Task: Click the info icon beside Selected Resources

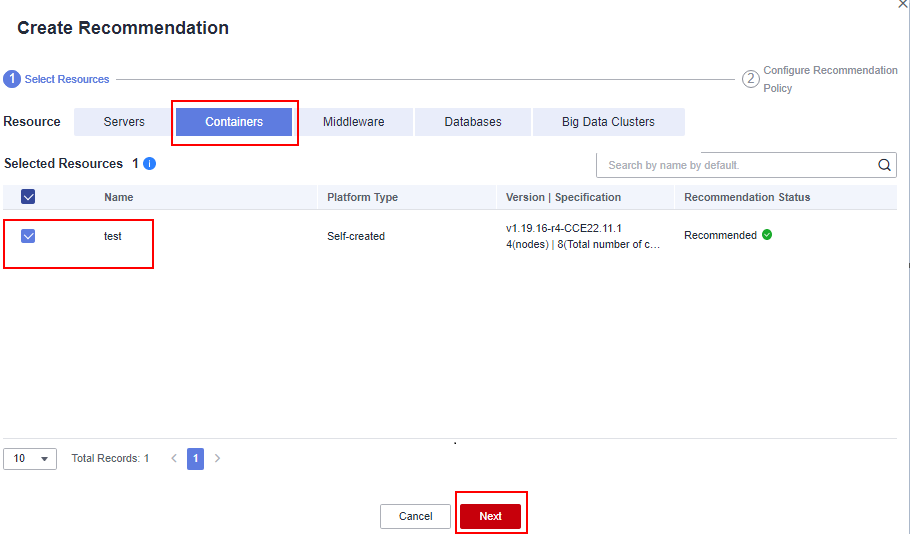Action: pos(149,163)
